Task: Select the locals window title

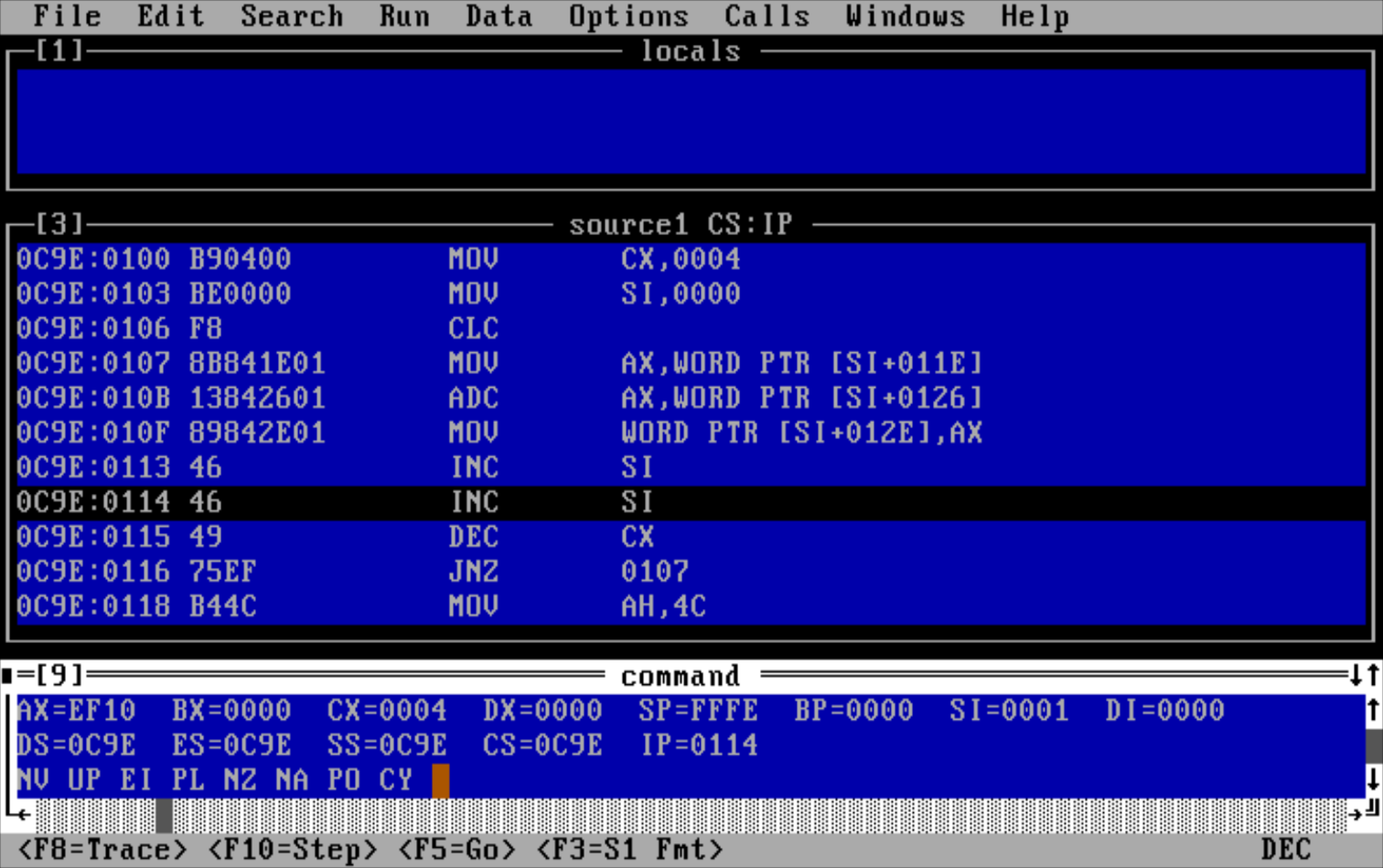Action: point(691,52)
